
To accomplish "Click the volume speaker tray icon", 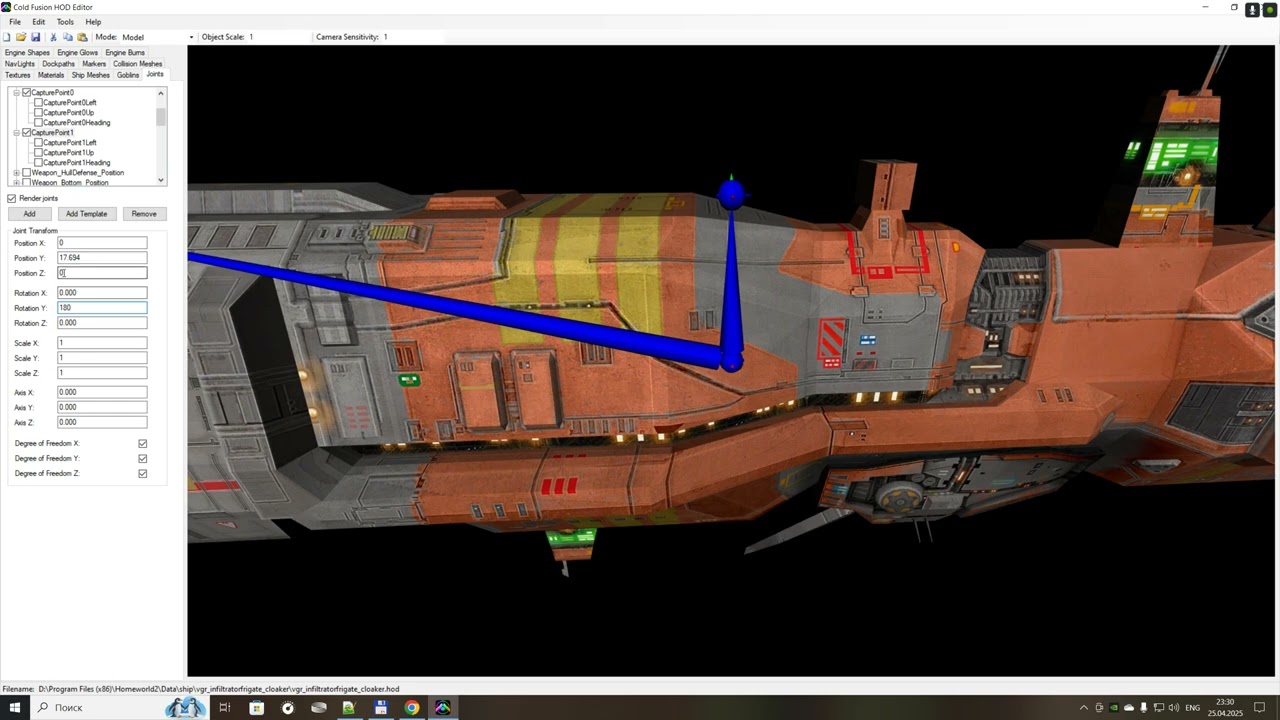I will coord(1174,708).
